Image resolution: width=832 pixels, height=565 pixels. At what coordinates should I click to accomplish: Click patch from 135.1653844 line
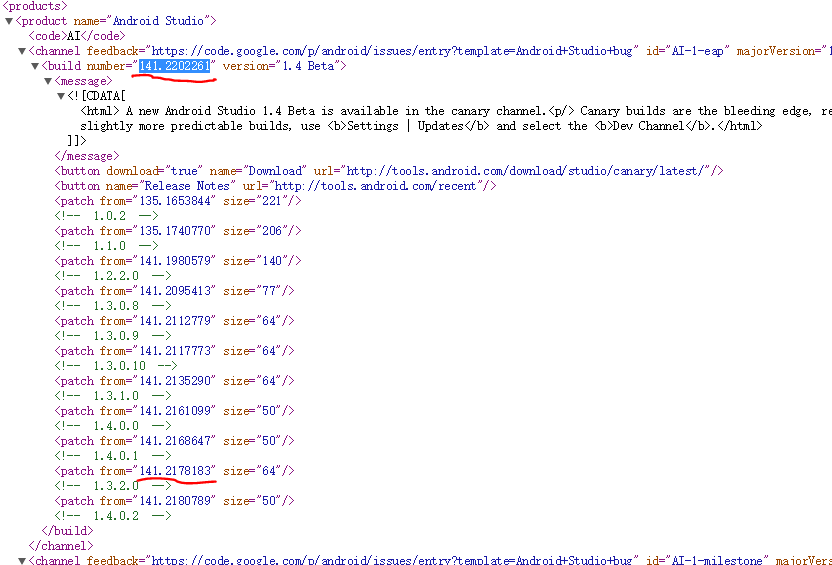point(178,201)
